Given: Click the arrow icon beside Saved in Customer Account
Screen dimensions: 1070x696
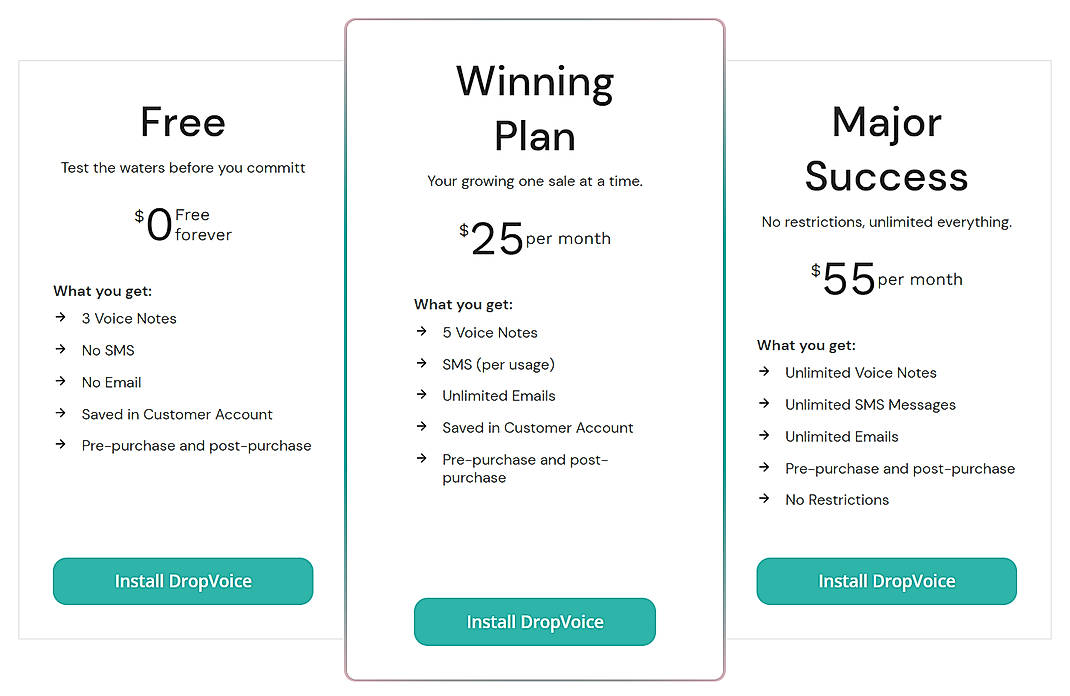Looking at the screenshot, I should [60, 414].
